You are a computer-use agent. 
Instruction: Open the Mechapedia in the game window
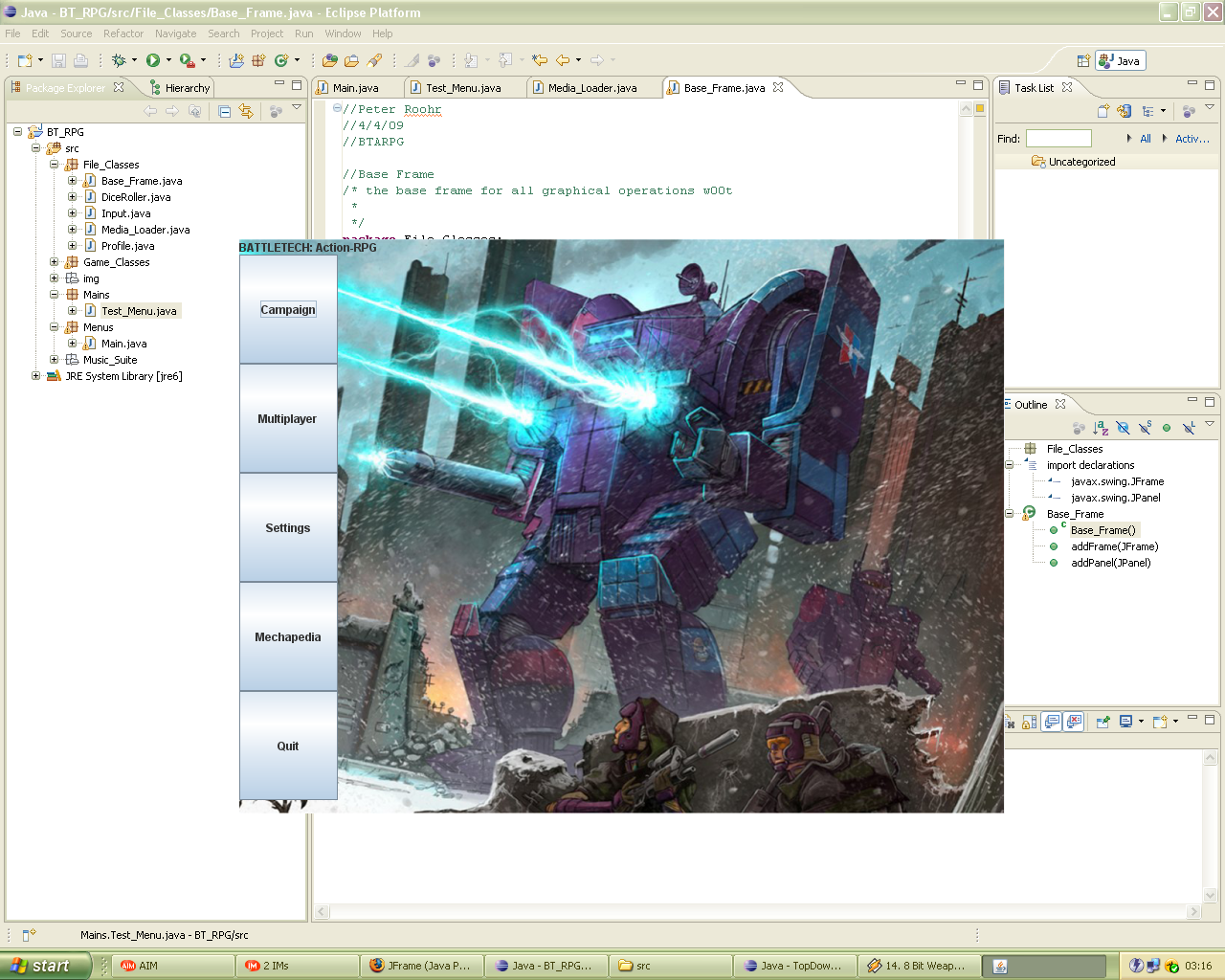[288, 637]
